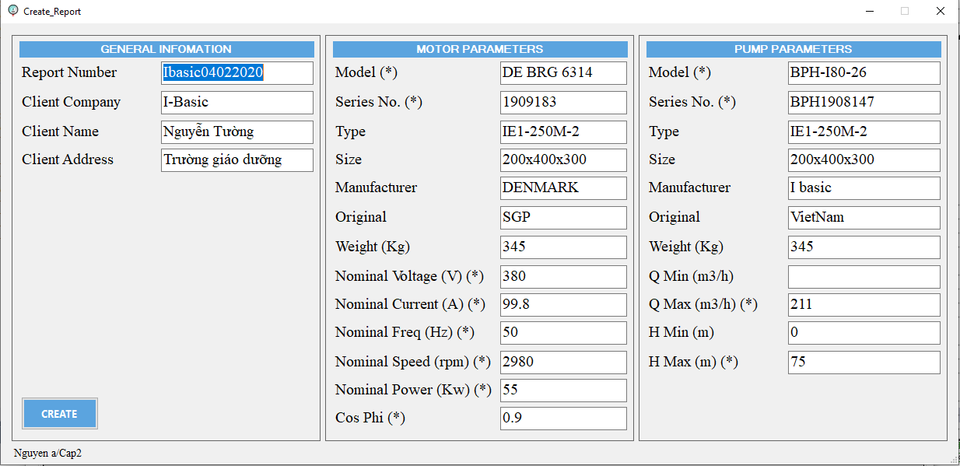Click the Report Number input field

tap(237, 73)
